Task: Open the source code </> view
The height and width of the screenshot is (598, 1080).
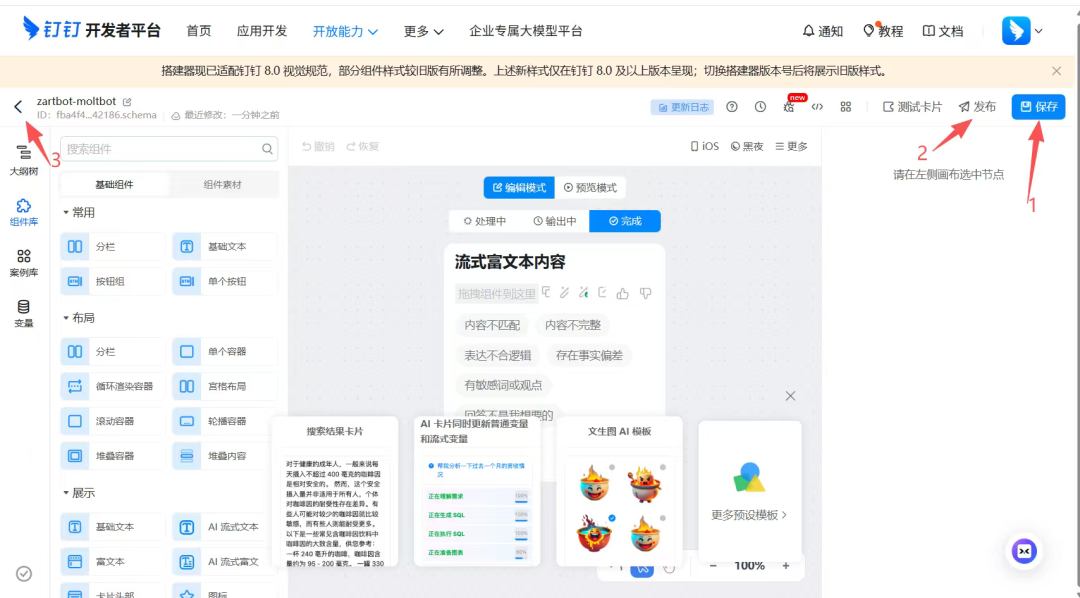Action: [817, 106]
